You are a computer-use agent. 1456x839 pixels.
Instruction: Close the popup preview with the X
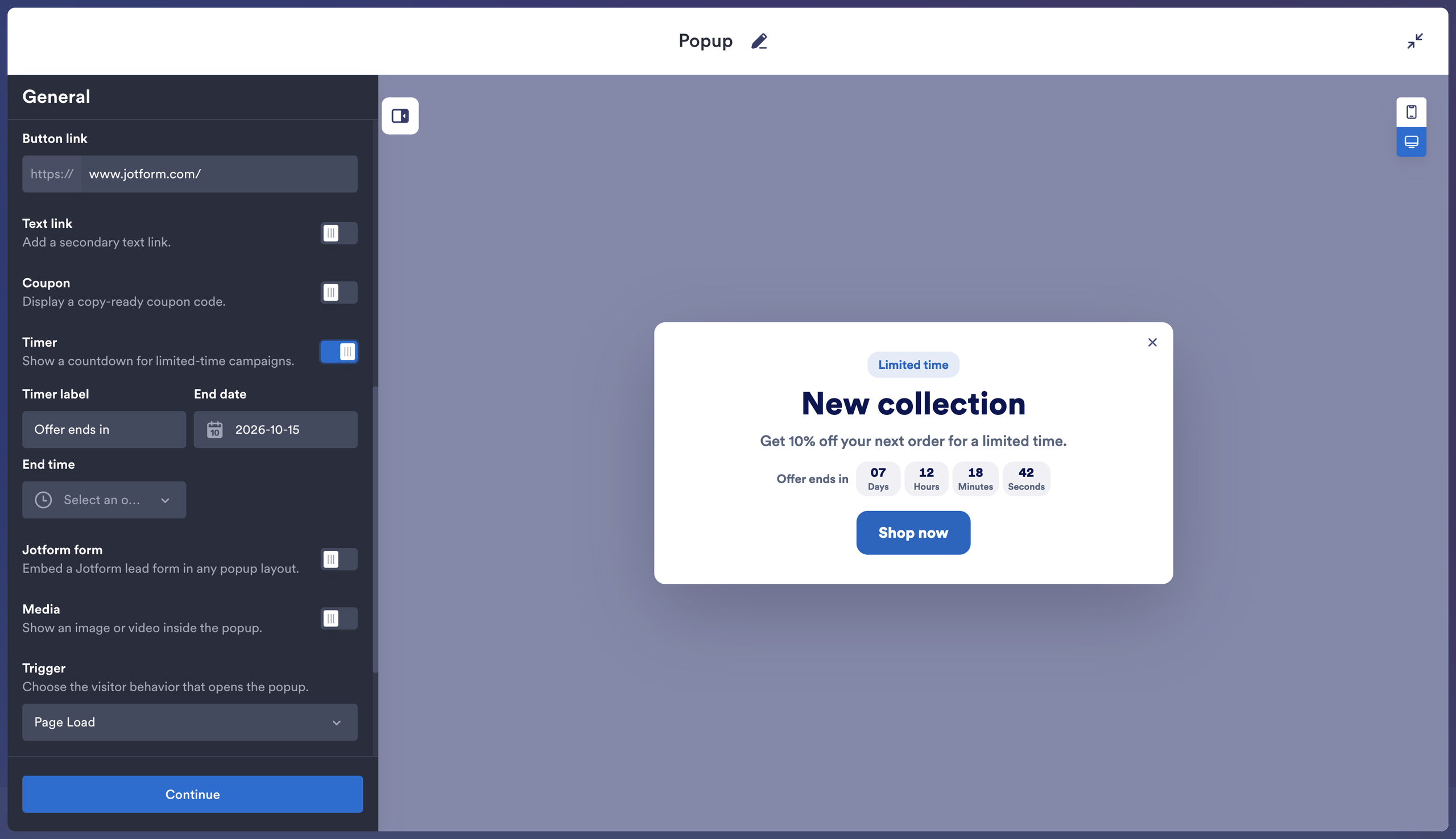[x=1152, y=342]
